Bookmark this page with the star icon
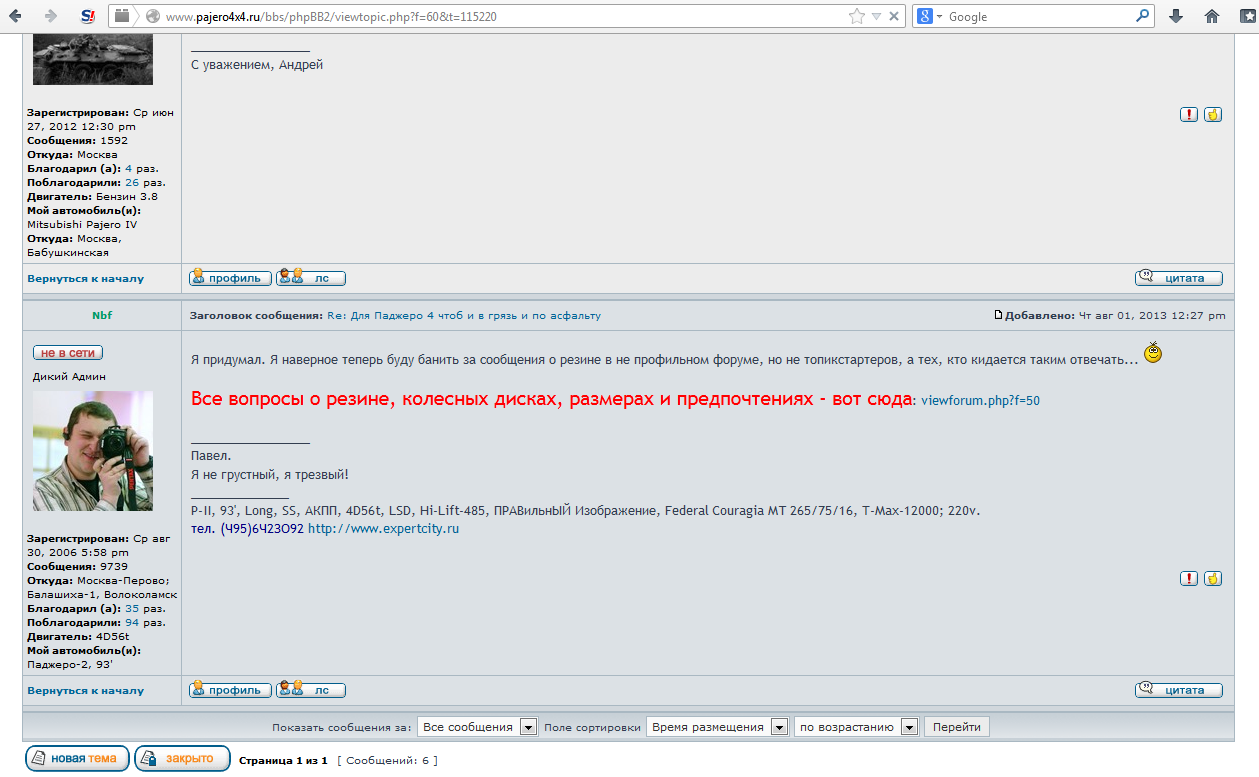1259x777 pixels. tap(856, 16)
